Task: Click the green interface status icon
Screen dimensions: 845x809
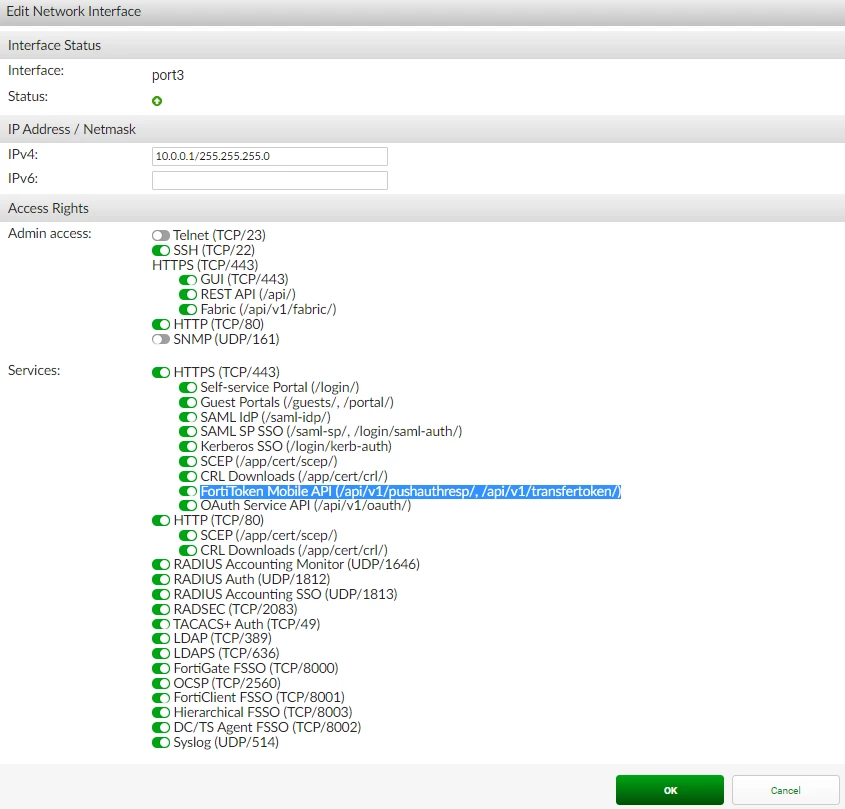Action: click(x=157, y=101)
